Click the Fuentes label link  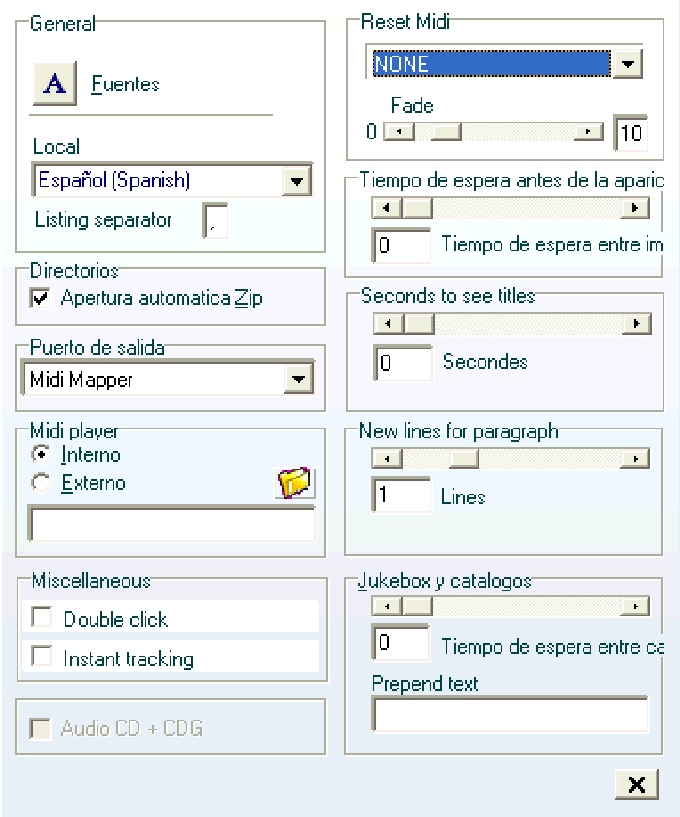pyautogui.click(x=126, y=84)
